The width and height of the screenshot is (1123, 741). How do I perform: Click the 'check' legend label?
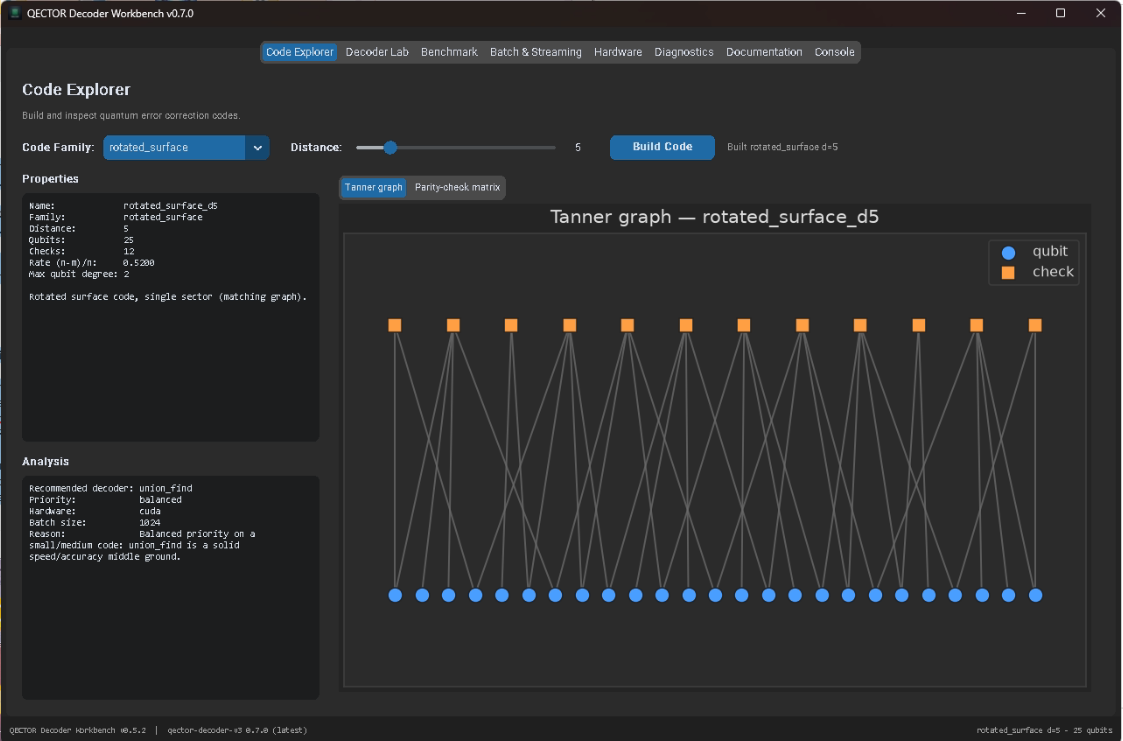[x=1053, y=272]
